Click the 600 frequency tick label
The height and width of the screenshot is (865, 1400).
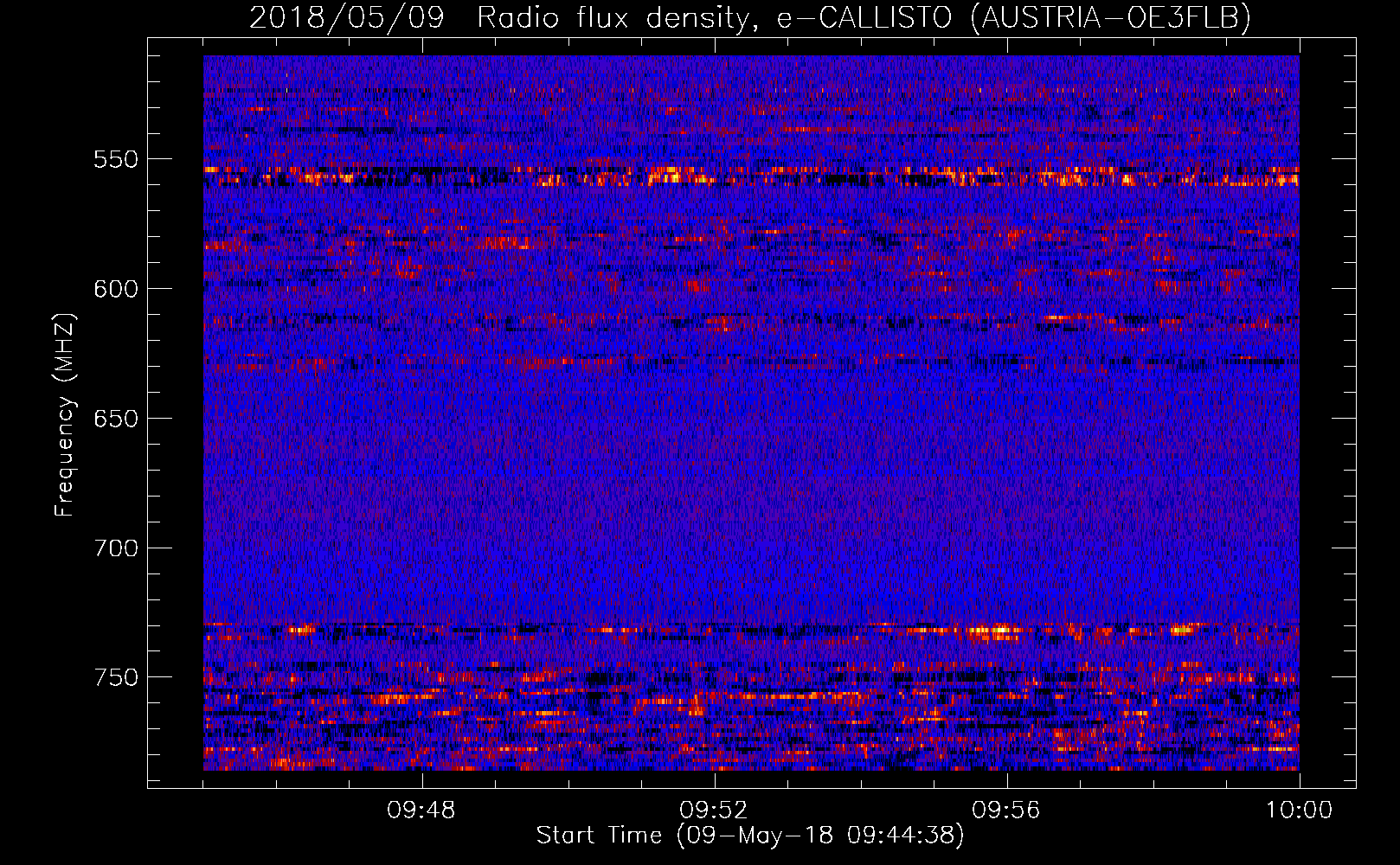click(x=116, y=289)
